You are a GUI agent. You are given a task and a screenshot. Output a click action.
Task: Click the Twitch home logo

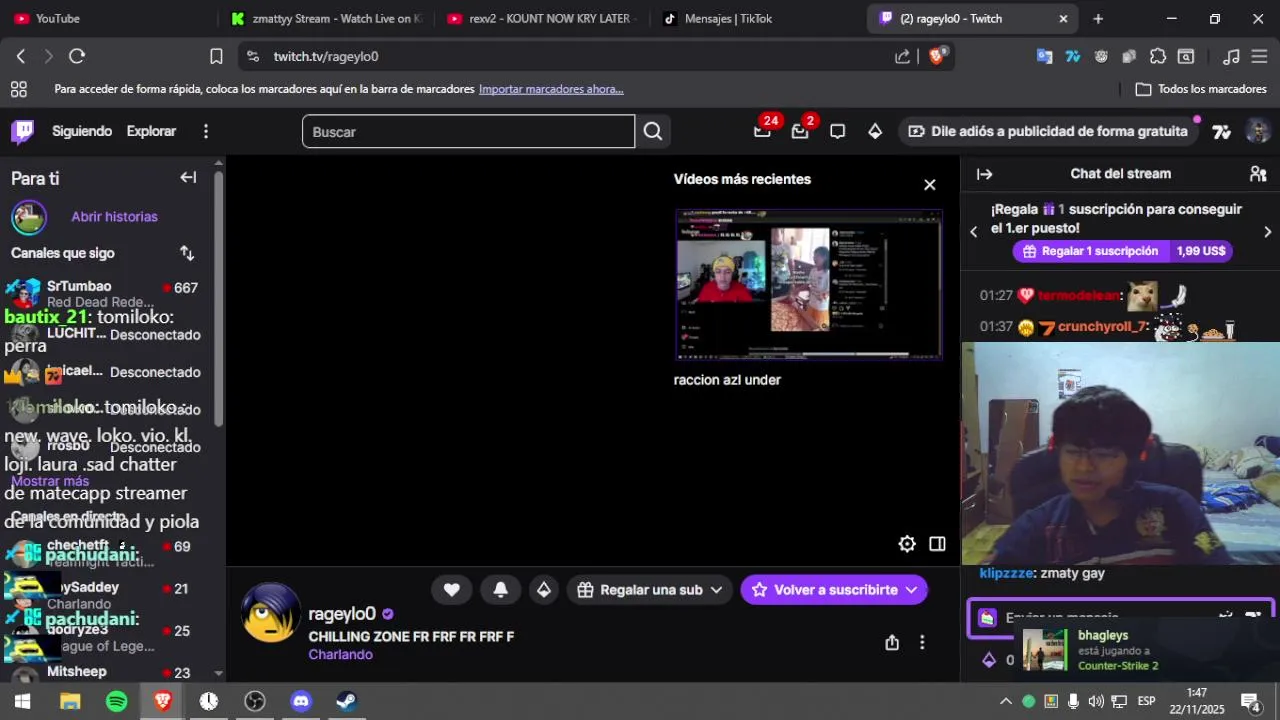[22, 131]
